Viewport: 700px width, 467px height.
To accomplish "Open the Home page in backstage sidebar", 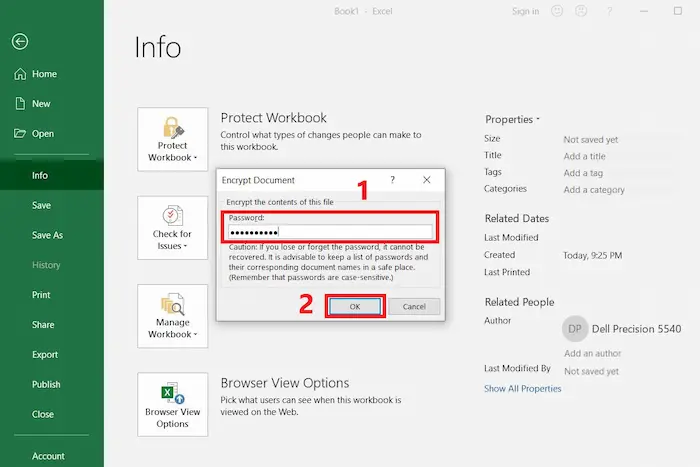I will tap(52, 74).
